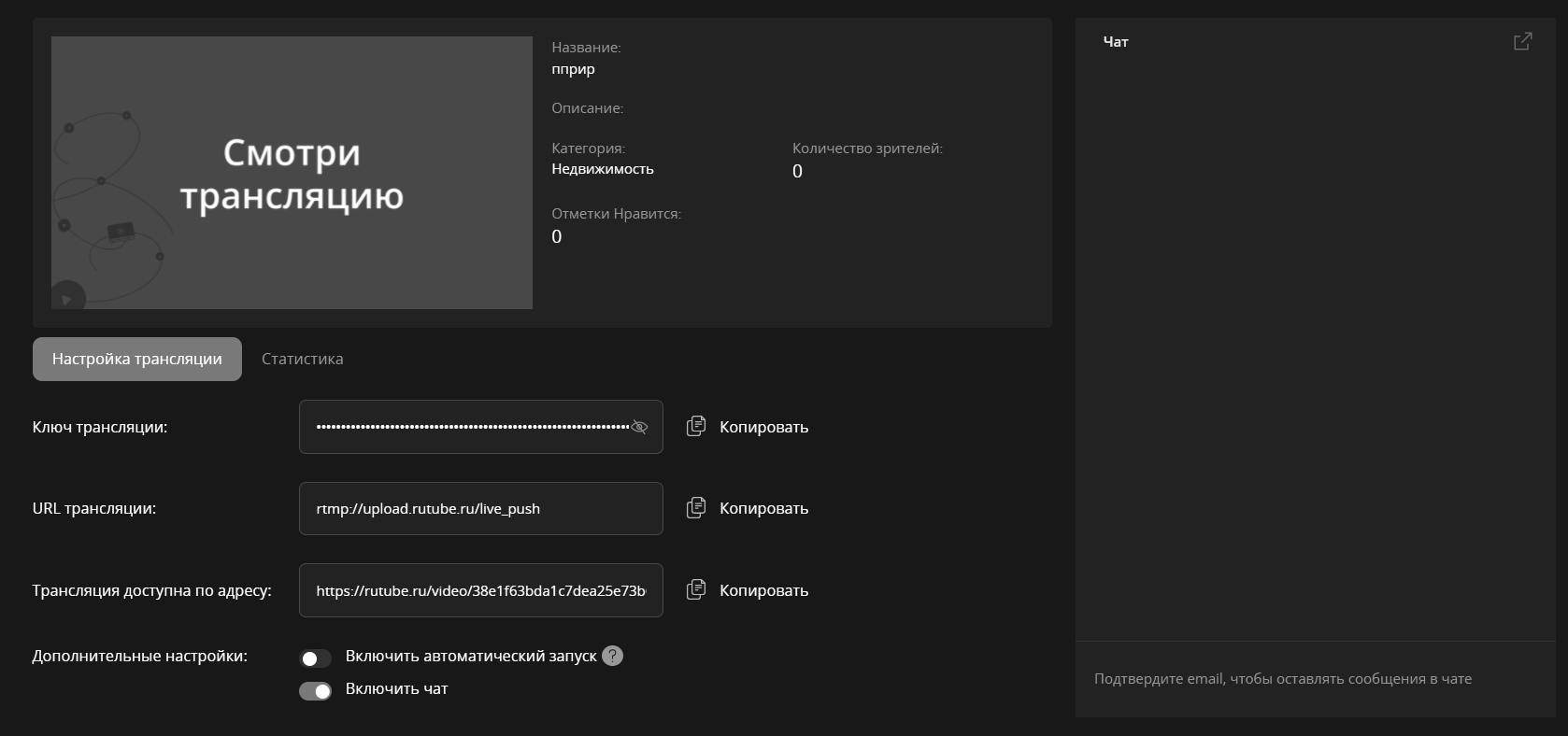Click the Копировать text for Ключ трансляции

763,427
